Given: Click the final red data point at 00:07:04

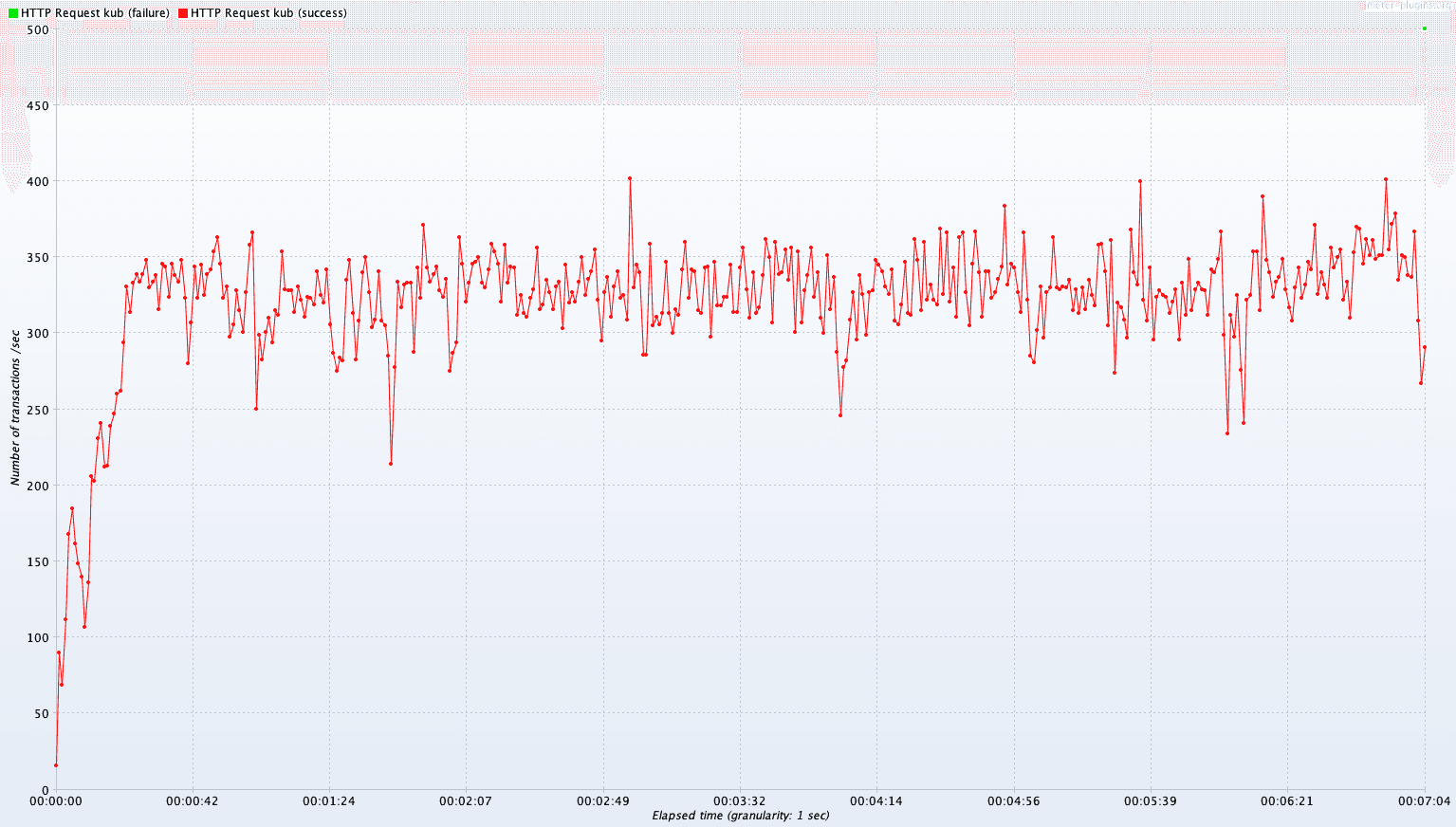Looking at the screenshot, I should coord(1425,347).
